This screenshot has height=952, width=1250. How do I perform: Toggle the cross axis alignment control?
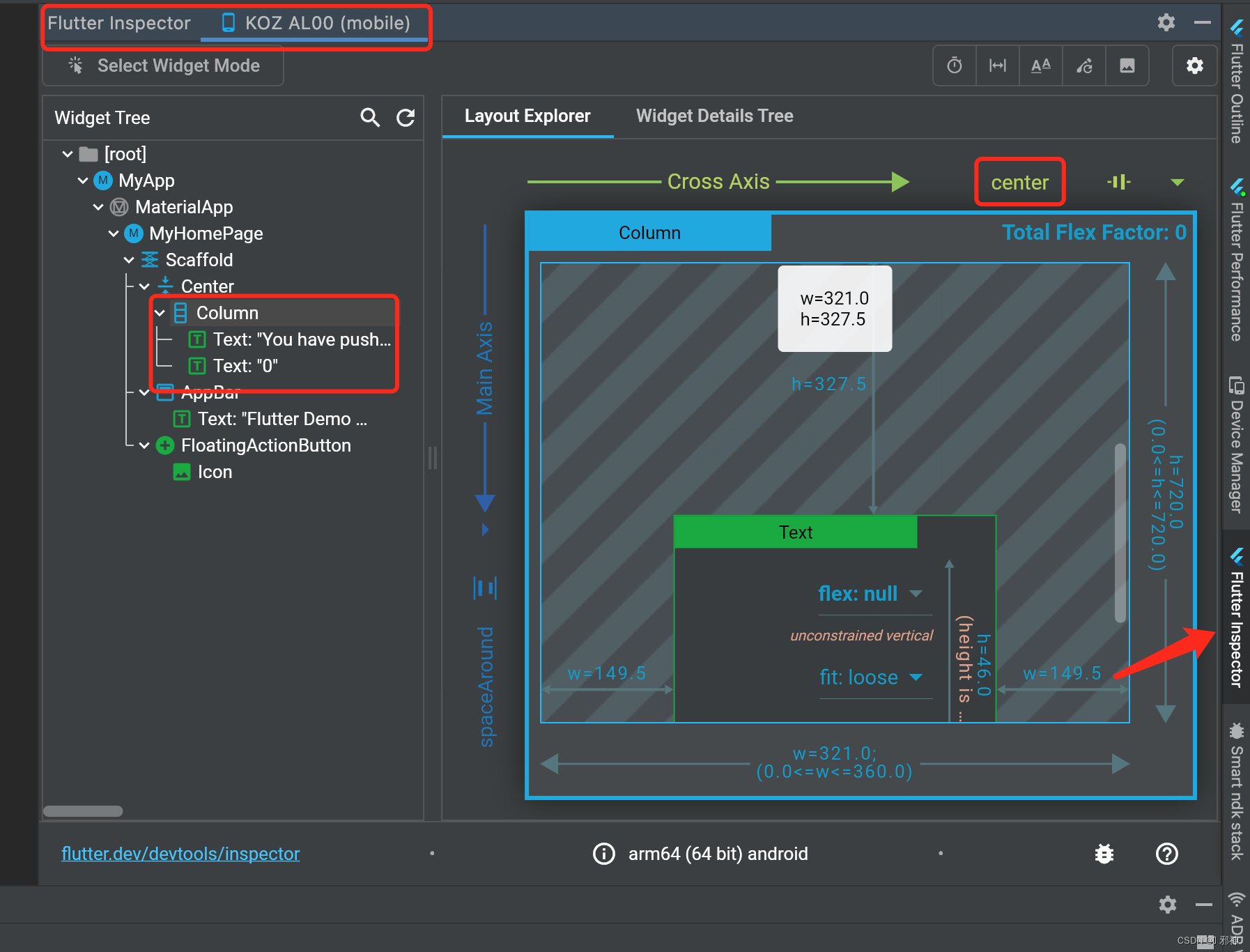coord(1118,182)
